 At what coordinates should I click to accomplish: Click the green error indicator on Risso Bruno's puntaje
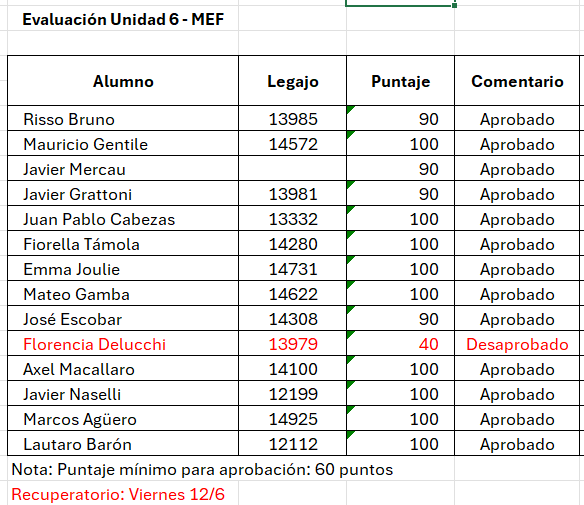click(x=350, y=109)
